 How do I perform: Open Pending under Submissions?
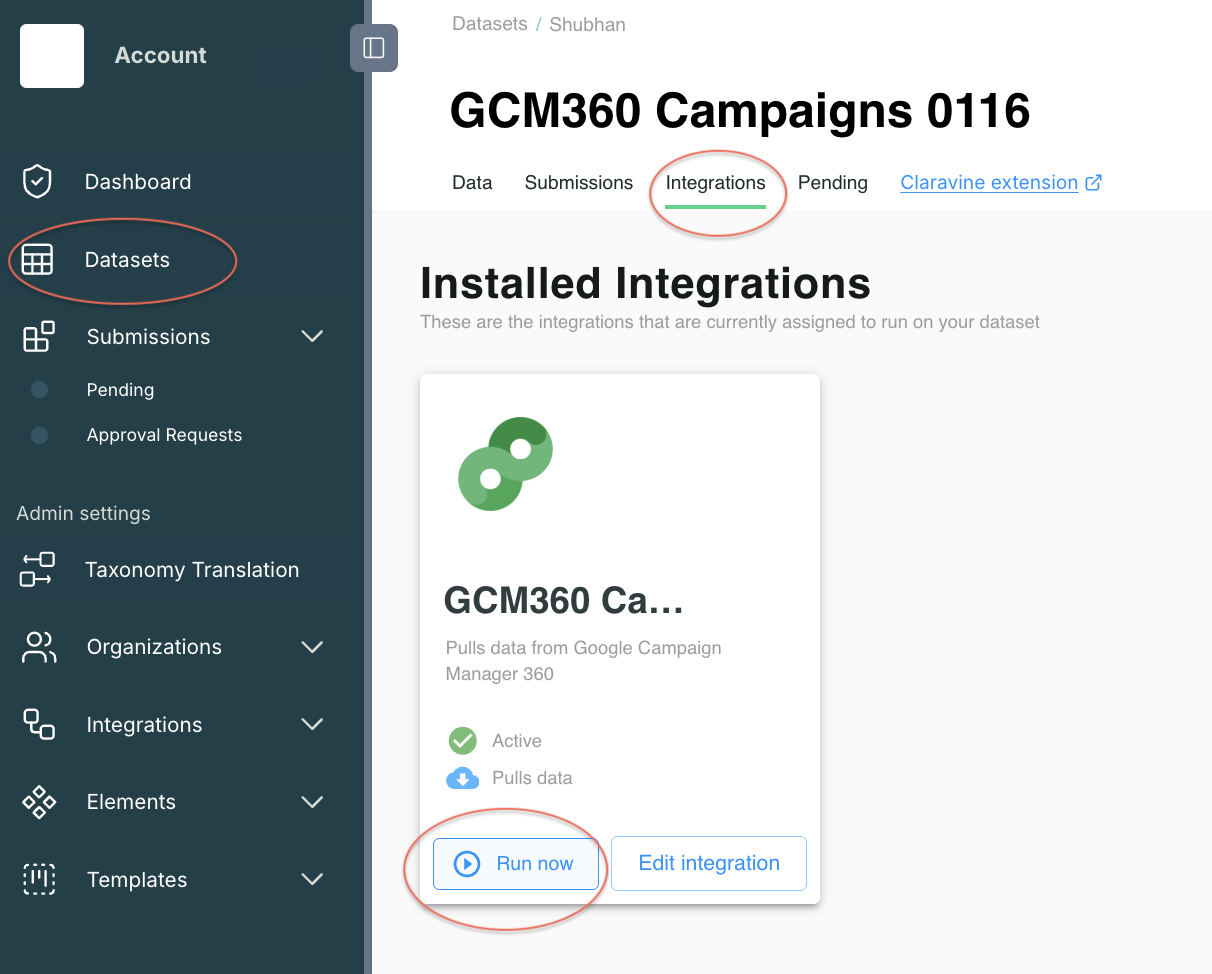coord(120,390)
